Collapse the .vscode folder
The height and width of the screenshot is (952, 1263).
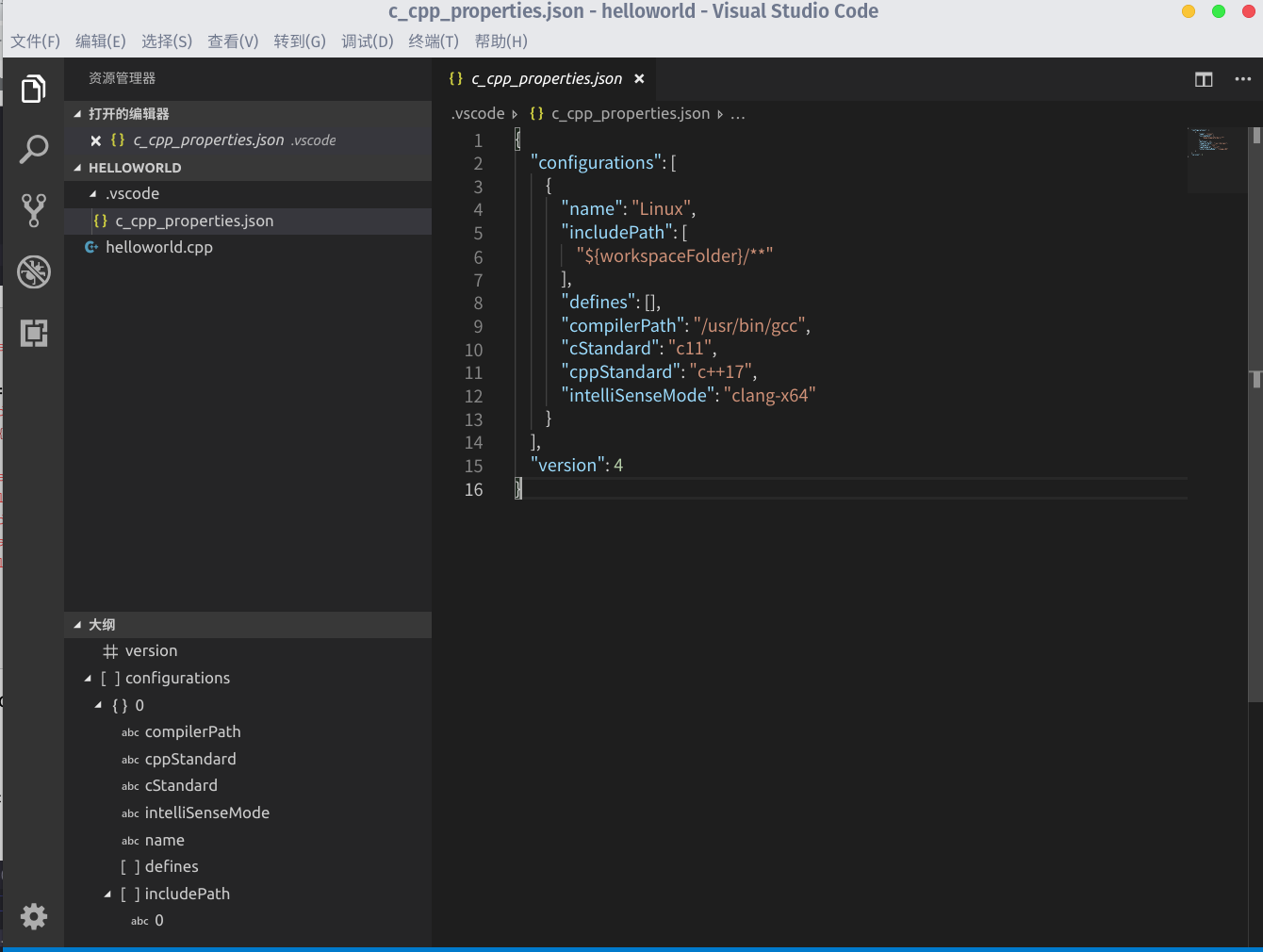(x=92, y=194)
